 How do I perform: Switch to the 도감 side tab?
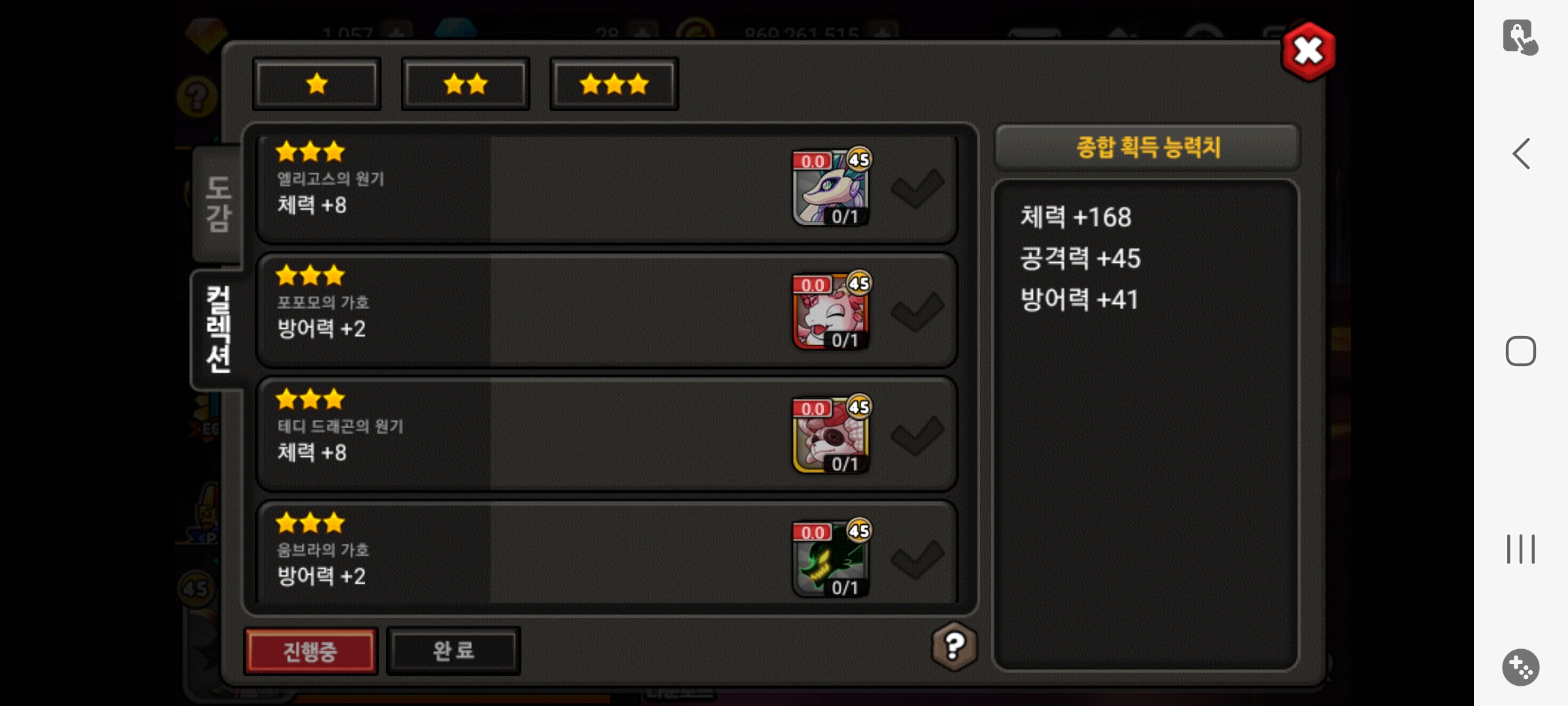click(218, 204)
